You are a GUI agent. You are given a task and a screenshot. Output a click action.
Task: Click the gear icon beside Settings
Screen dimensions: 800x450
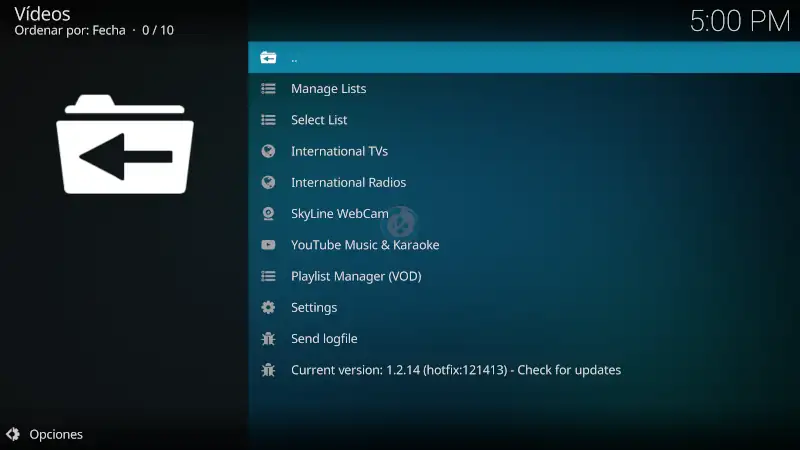coord(268,307)
